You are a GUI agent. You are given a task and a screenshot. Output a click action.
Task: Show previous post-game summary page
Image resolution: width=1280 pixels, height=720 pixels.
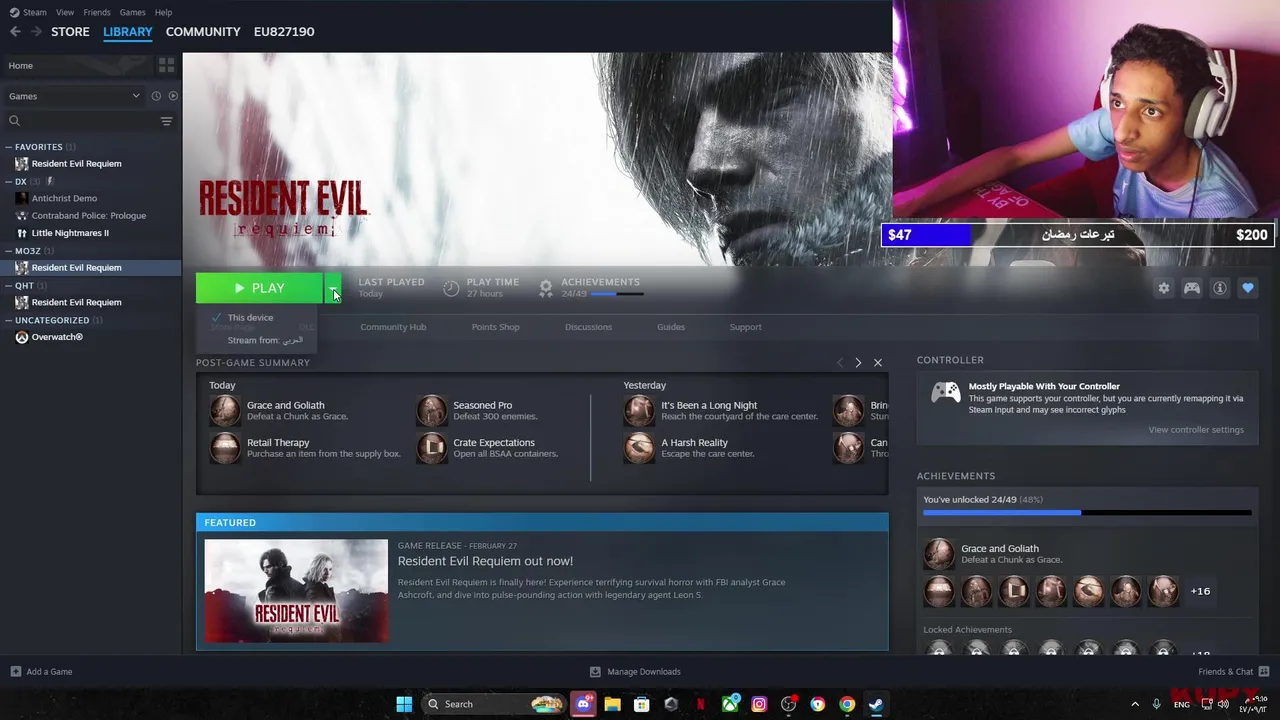coord(840,363)
